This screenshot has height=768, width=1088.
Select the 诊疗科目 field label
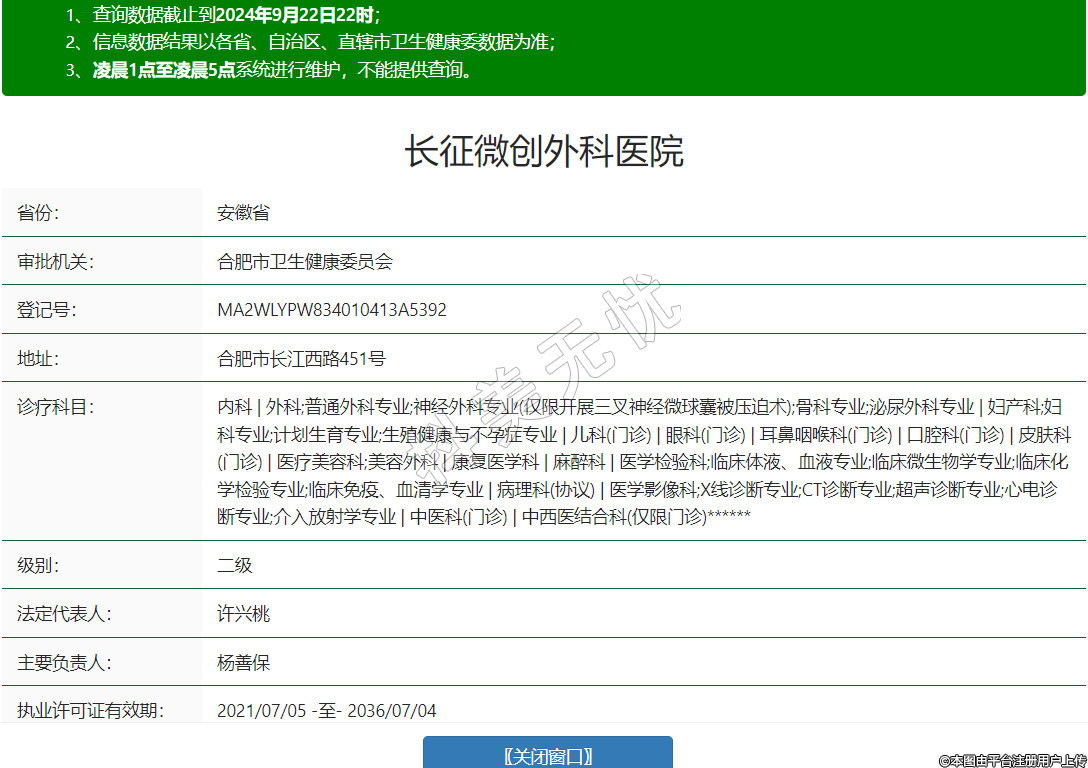[55, 407]
